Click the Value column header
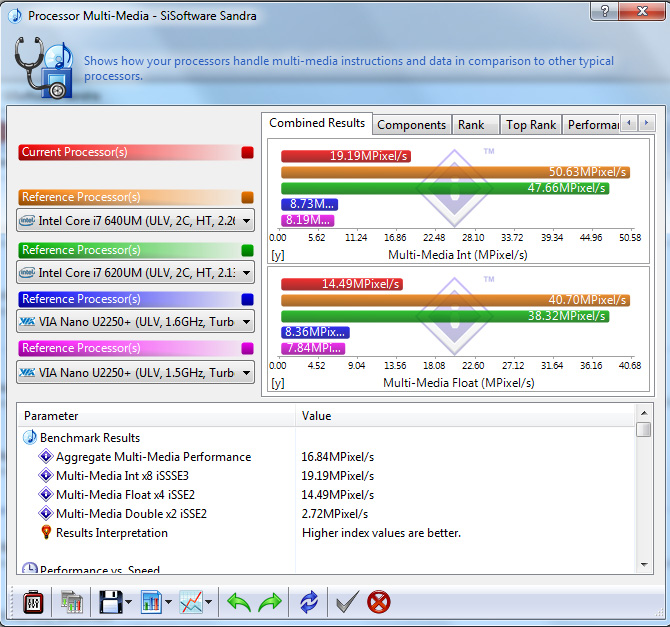The image size is (670, 627). (x=465, y=416)
